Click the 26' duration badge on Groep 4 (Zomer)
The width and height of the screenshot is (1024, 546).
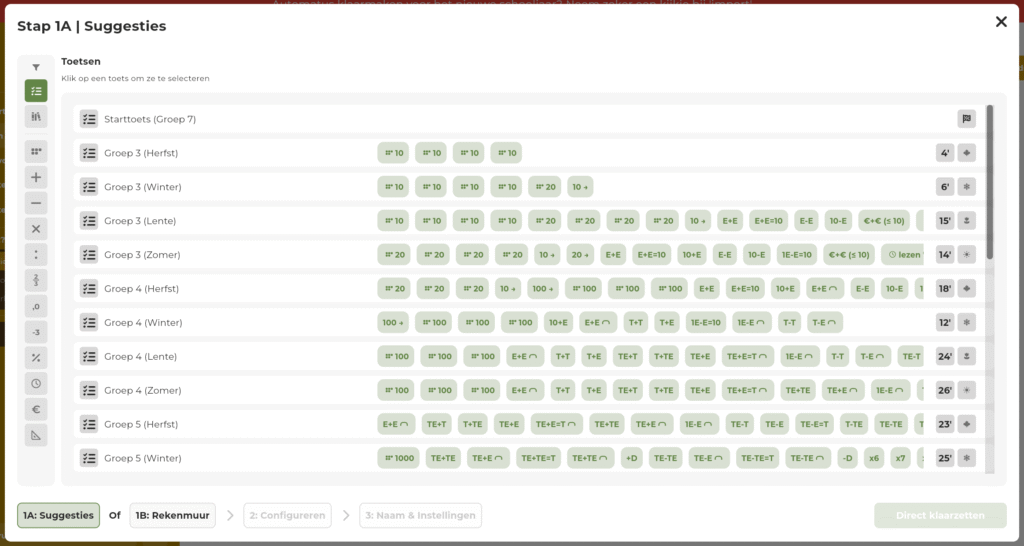tap(944, 391)
